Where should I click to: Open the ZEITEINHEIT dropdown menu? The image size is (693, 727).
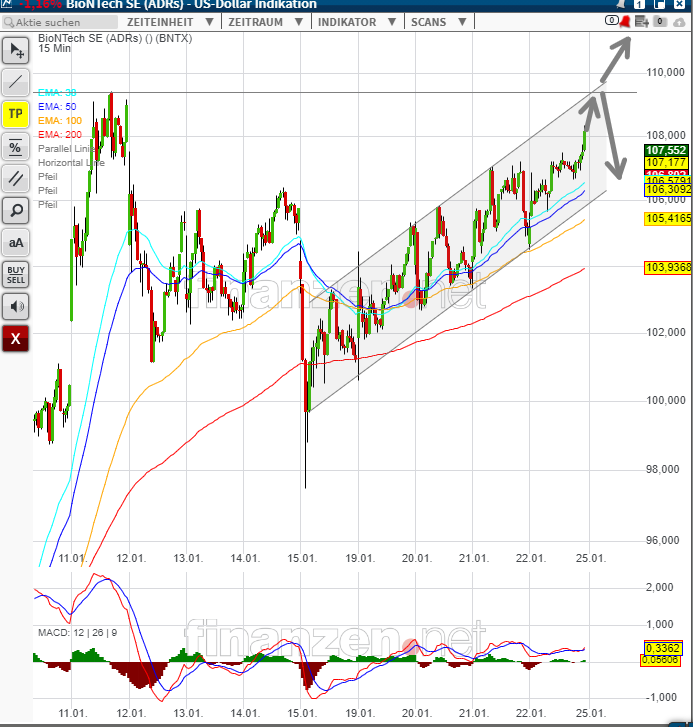(170, 22)
